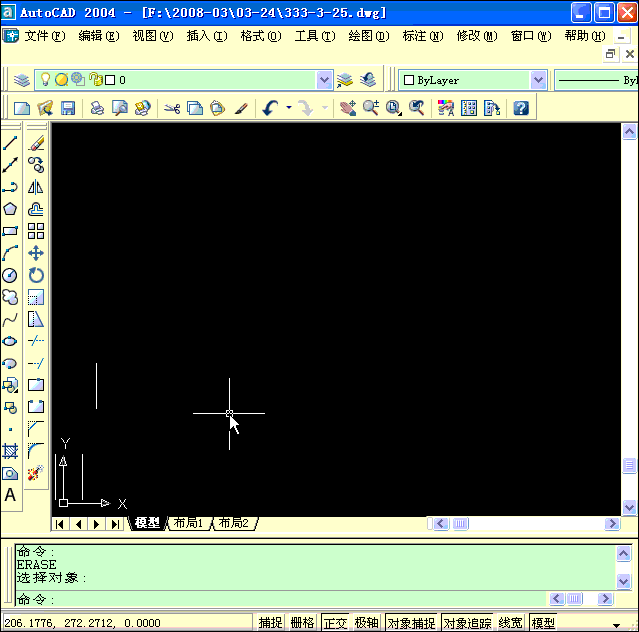Click the Scale tool
The image size is (639, 632).
point(36,297)
